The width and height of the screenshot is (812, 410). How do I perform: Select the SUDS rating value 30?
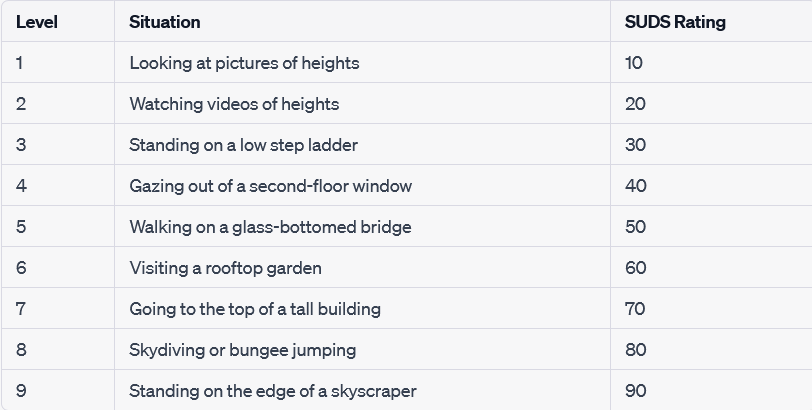[x=635, y=145]
